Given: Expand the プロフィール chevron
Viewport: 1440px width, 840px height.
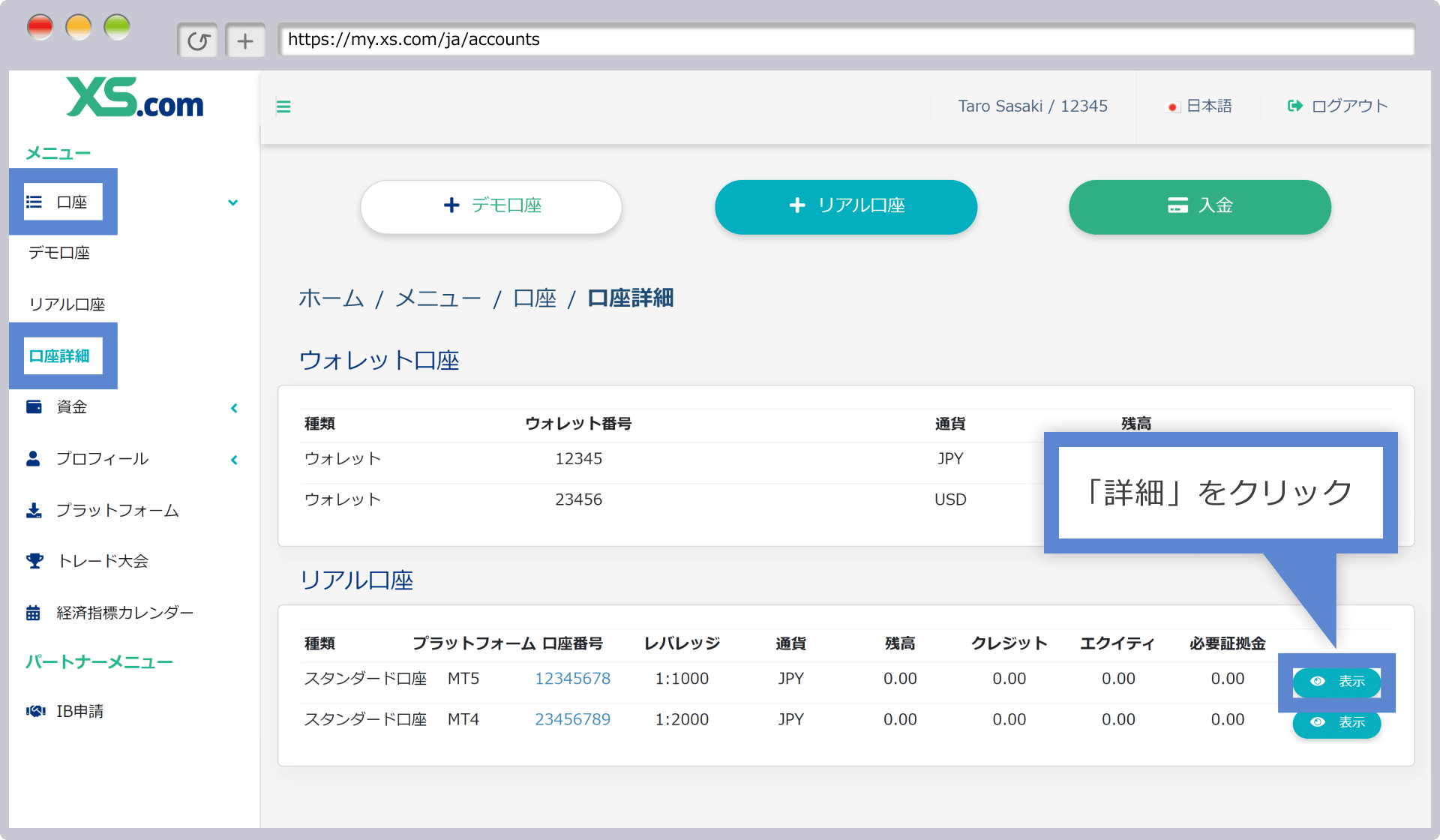Looking at the screenshot, I should click(x=234, y=460).
